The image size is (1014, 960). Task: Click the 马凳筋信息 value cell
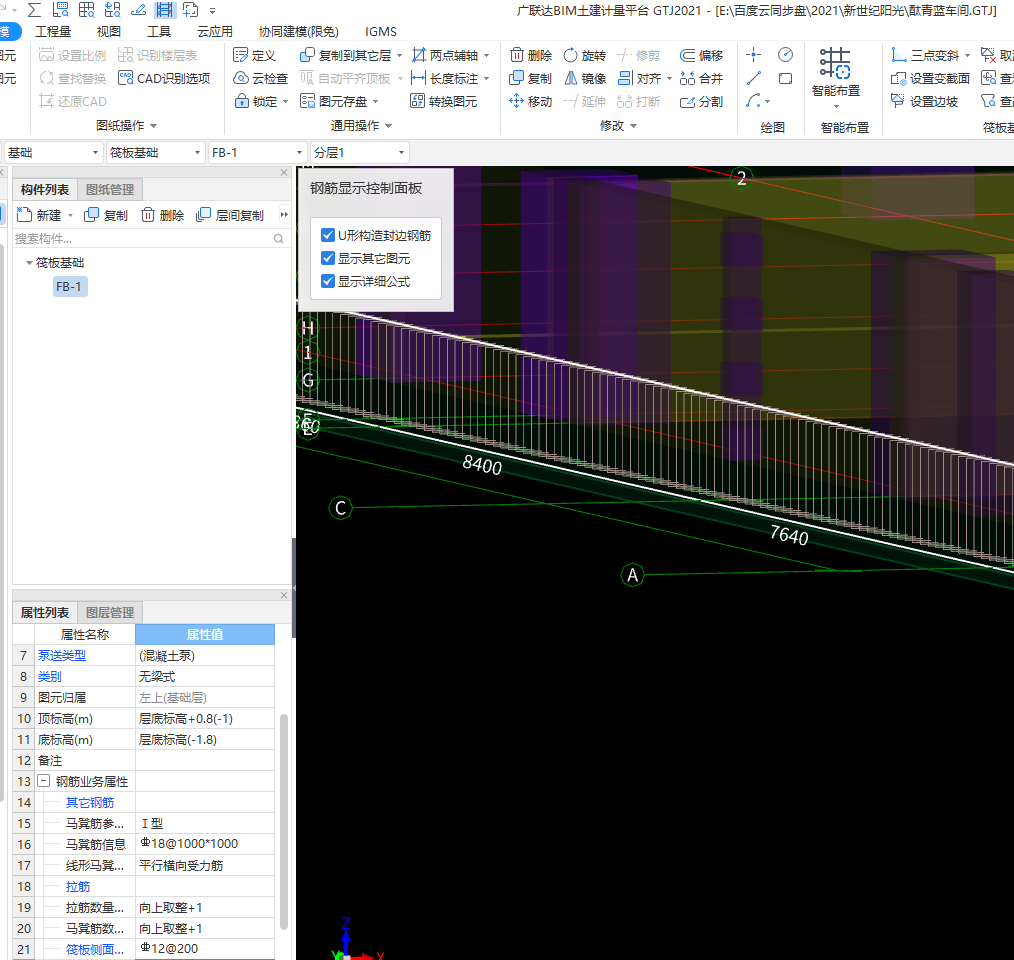pyautogui.click(x=205, y=844)
